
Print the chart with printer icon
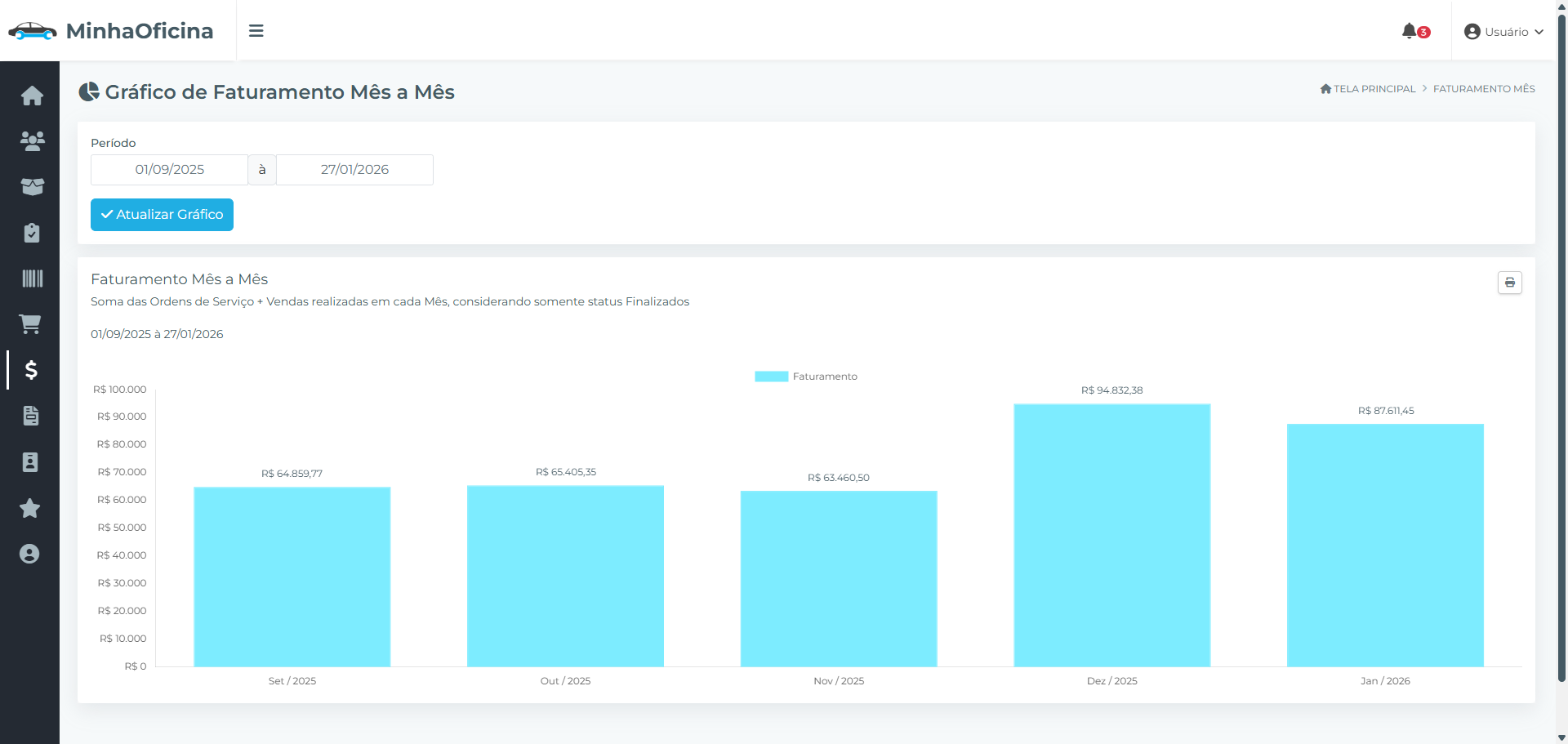pos(1509,283)
